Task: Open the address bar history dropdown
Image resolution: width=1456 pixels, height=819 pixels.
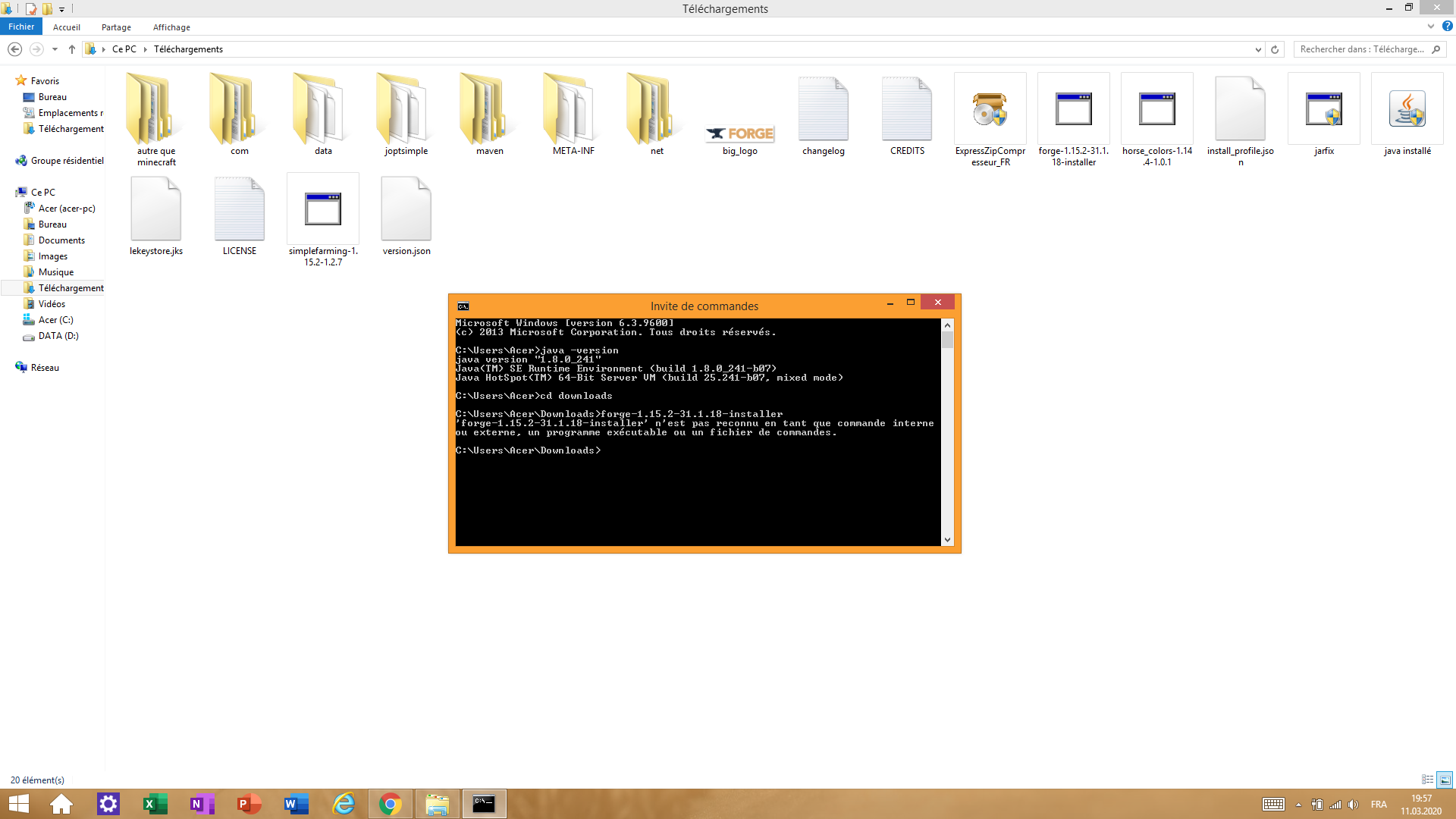Action: (x=1258, y=49)
